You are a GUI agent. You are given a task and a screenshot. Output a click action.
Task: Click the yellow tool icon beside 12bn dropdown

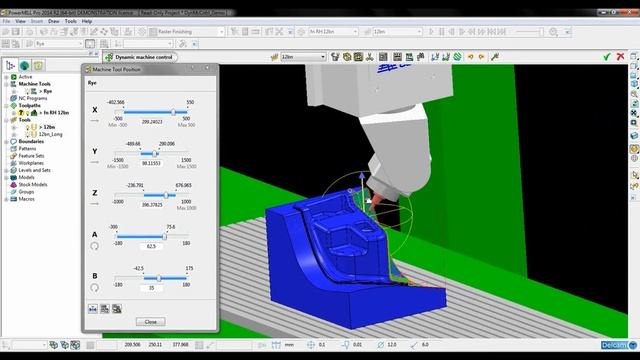[275, 57]
